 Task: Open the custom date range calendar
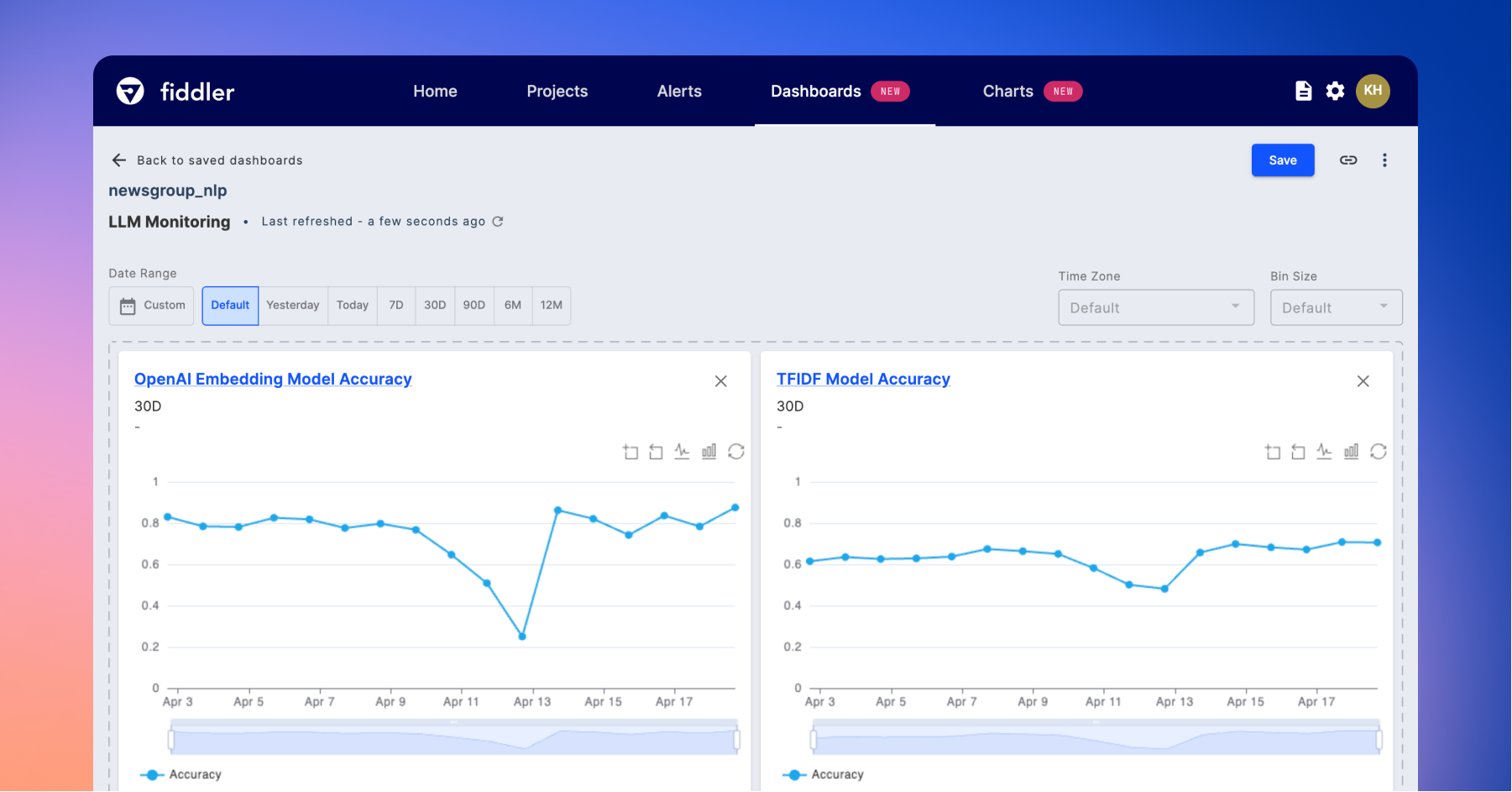(x=151, y=305)
